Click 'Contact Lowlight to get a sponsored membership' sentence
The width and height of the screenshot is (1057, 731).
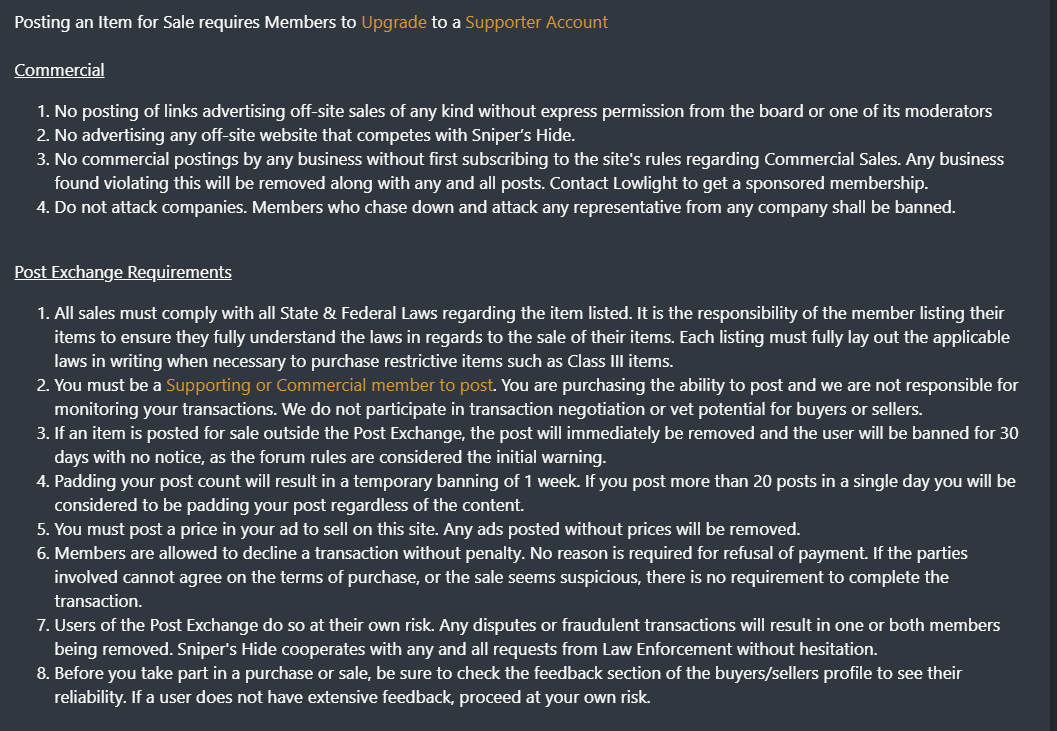pos(739,183)
